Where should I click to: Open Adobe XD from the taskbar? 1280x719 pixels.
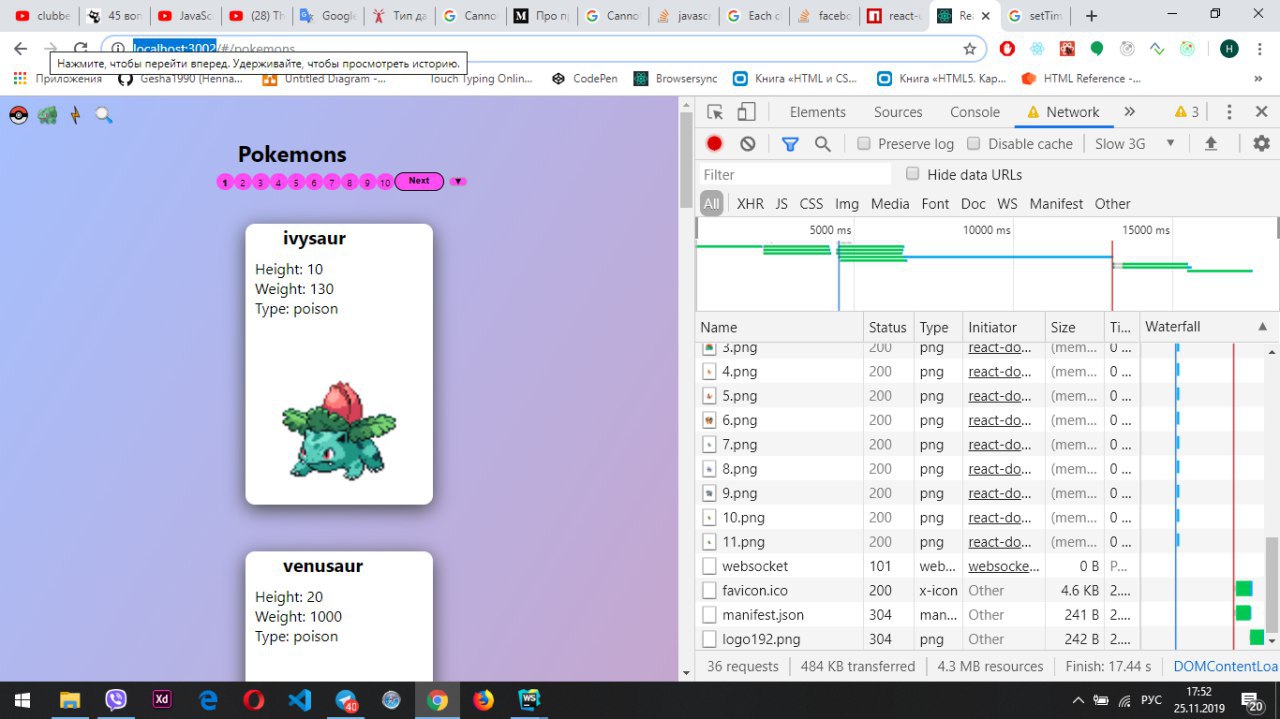(162, 700)
